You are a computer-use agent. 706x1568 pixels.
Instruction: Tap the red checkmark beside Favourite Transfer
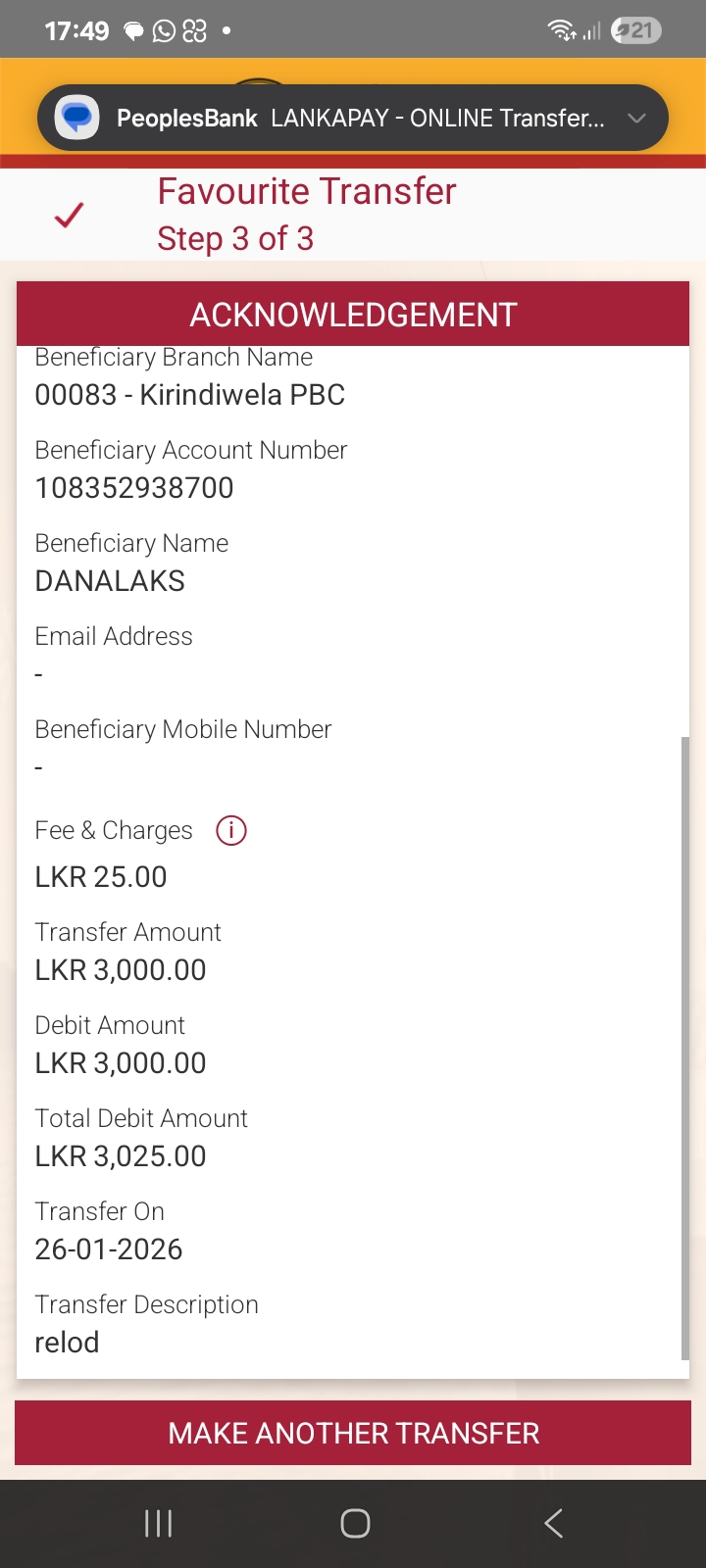point(70,215)
